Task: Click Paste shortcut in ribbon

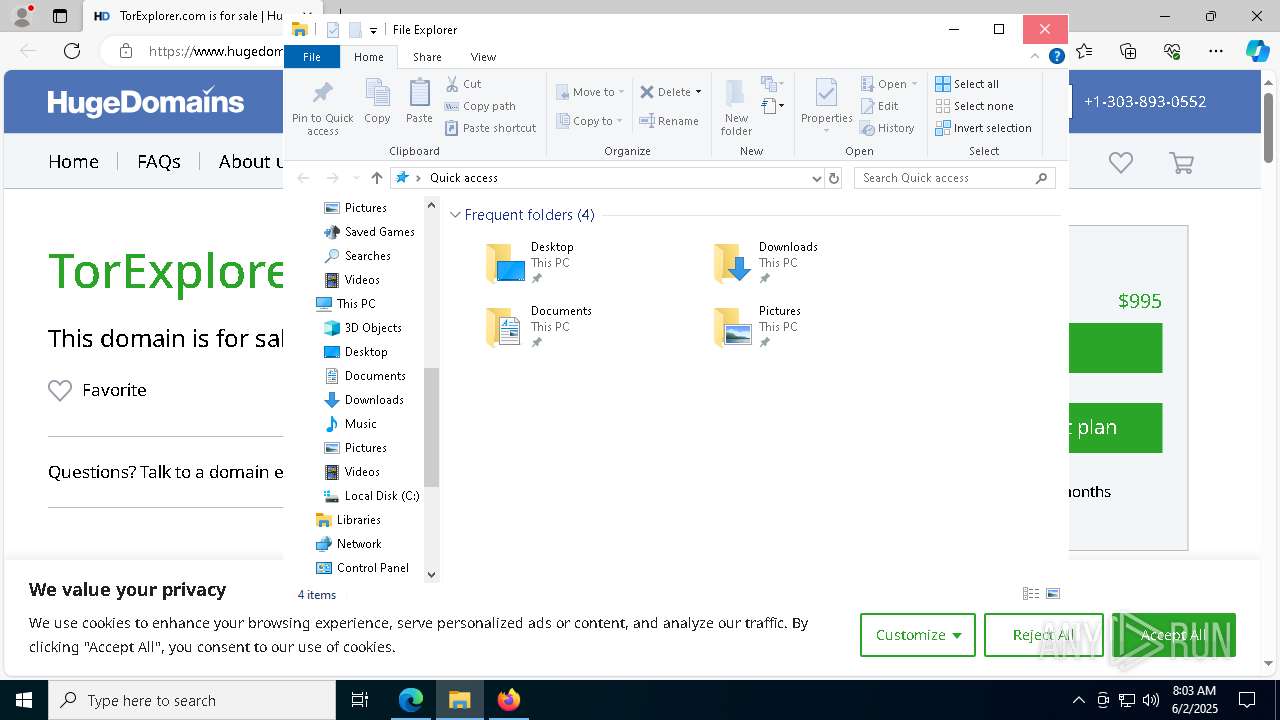Action: click(491, 128)
